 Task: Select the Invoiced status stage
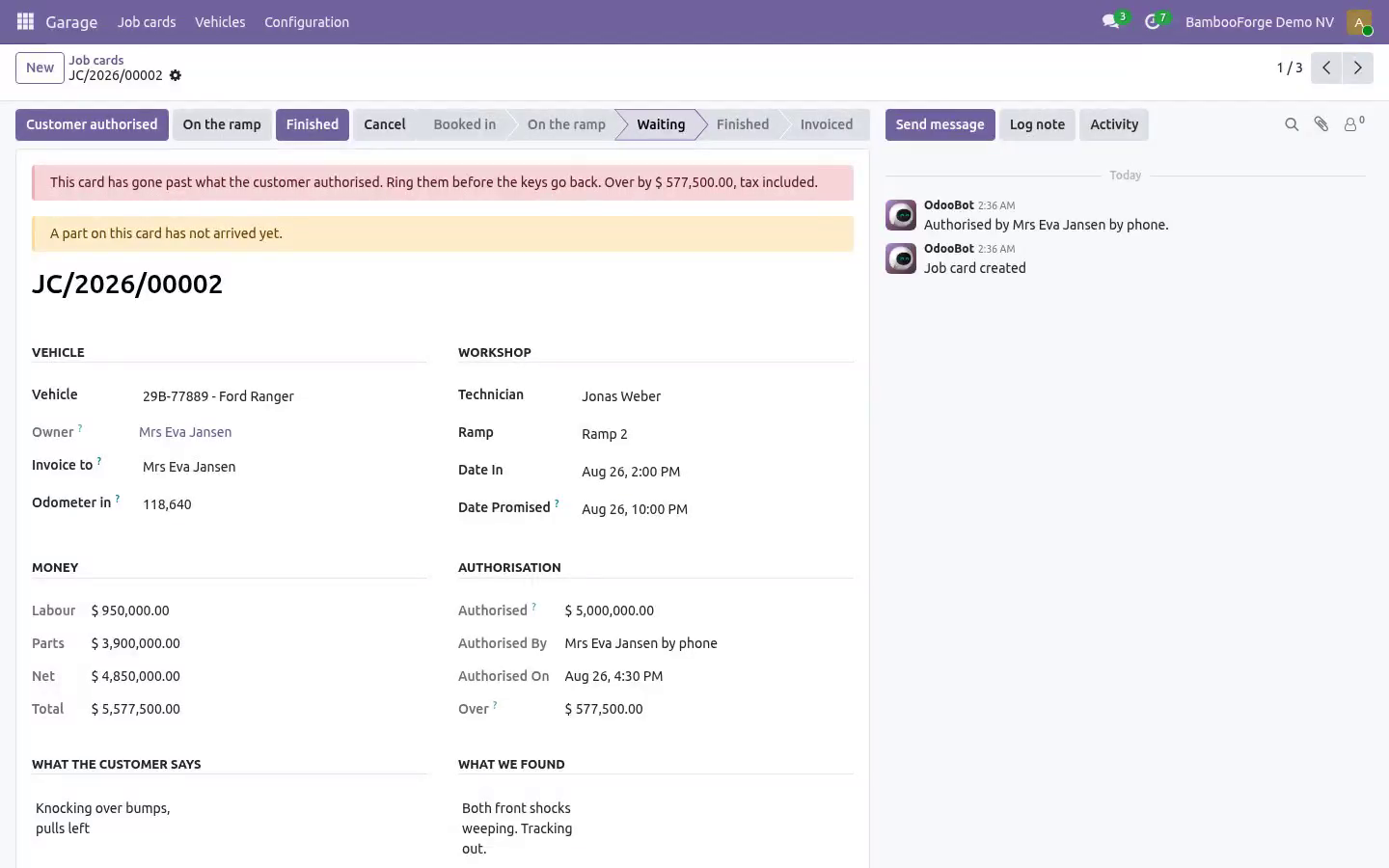[827, 124]
